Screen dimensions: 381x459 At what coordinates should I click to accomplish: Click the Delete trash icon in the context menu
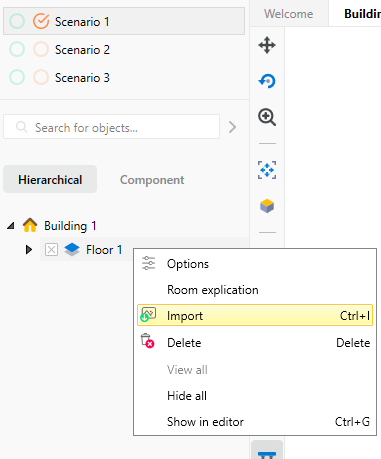pos(147,341)
